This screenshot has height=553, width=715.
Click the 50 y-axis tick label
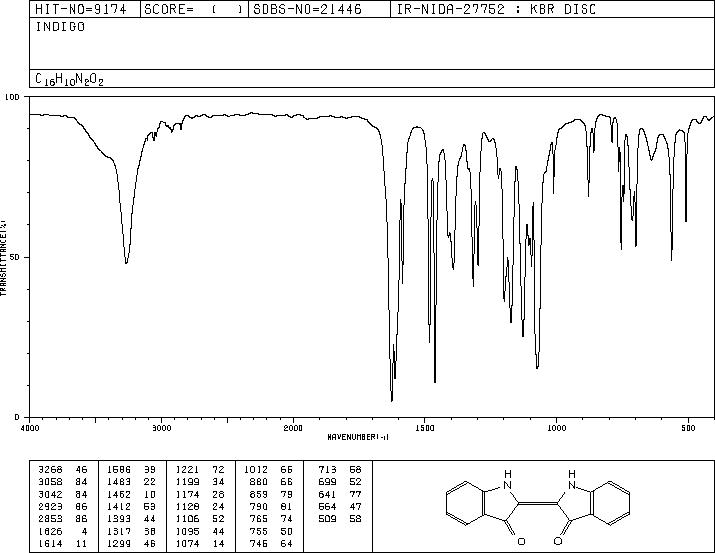(x=15, y=257)
